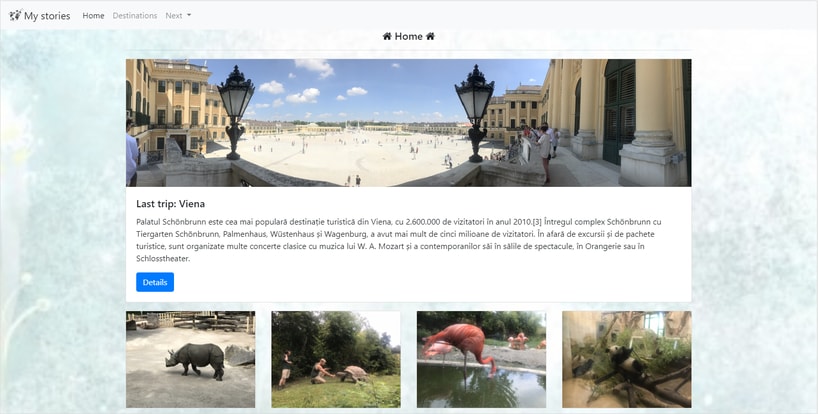Click the Last trip: Viena title
This screenshot has width=818, height=414.
click(171, 204)
